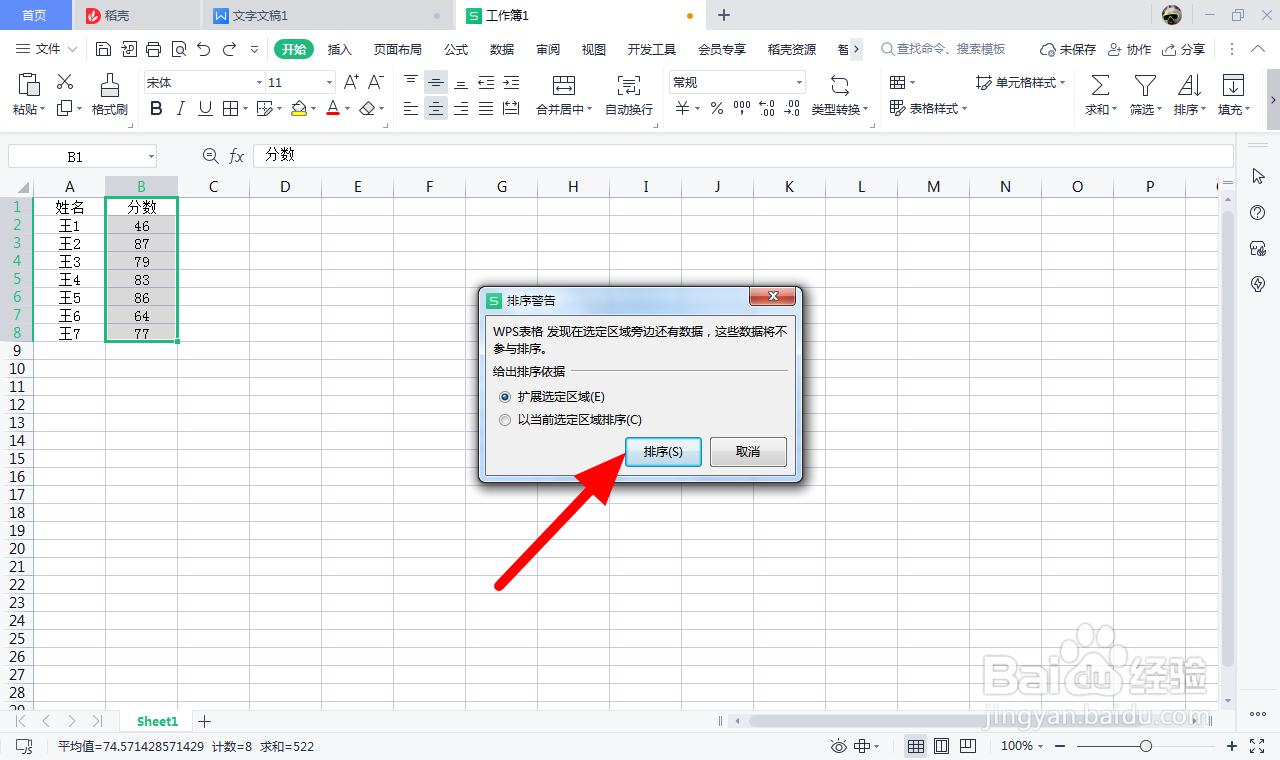Click the Sort icon in ribbon
1280x760 pixels.
1189,85
